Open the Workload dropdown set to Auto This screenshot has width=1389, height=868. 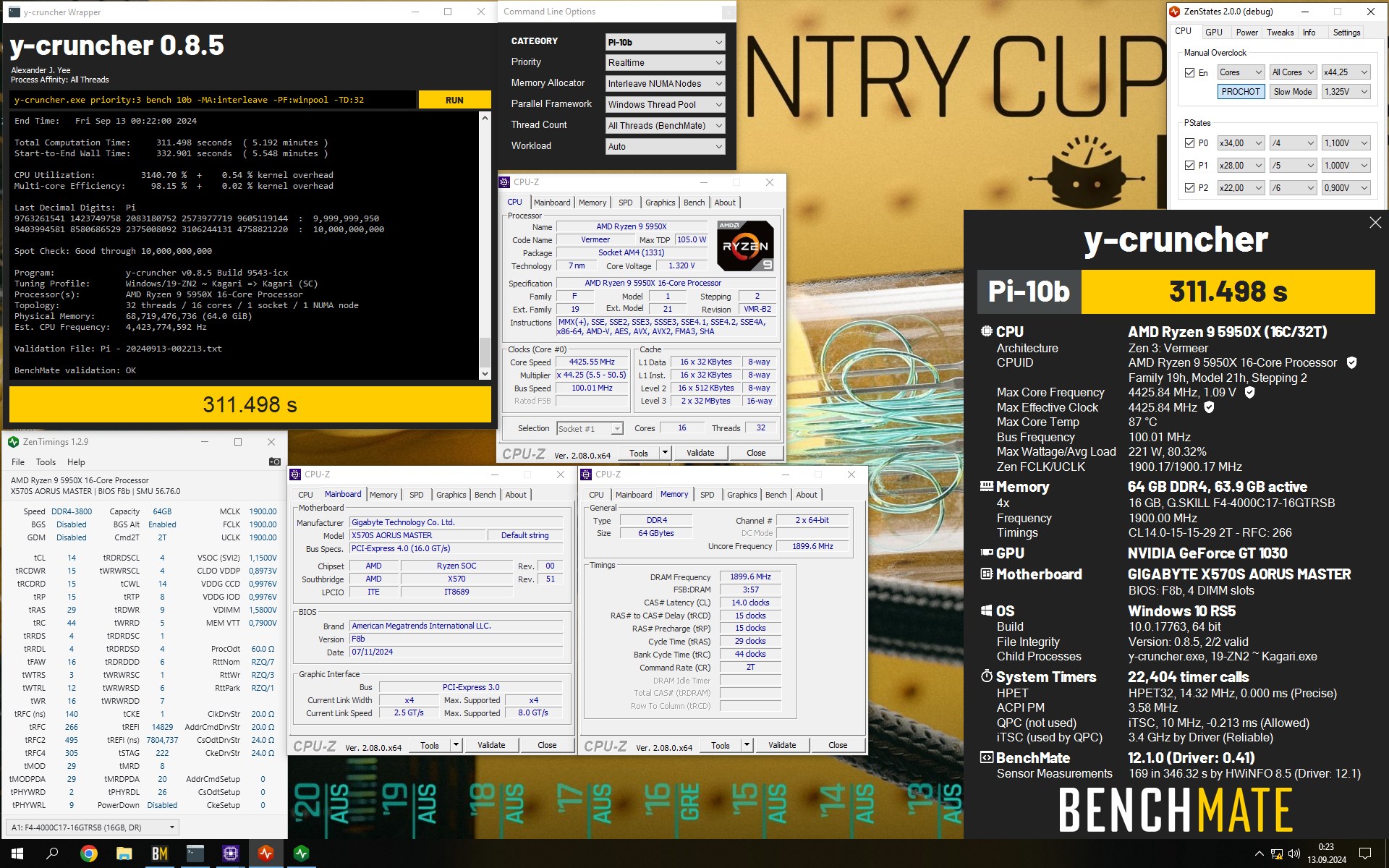[x=665, y=147]
